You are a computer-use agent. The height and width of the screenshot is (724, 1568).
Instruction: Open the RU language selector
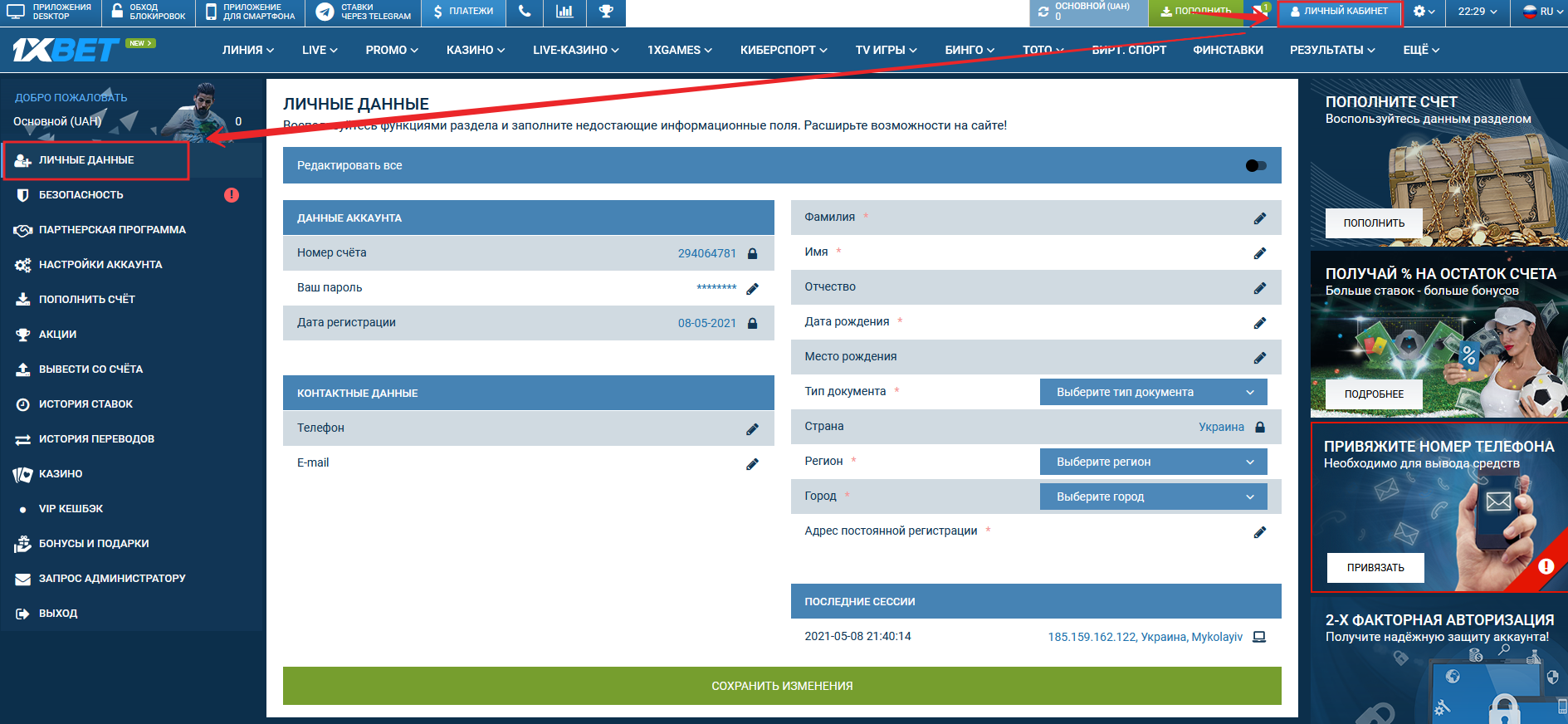1544,12
